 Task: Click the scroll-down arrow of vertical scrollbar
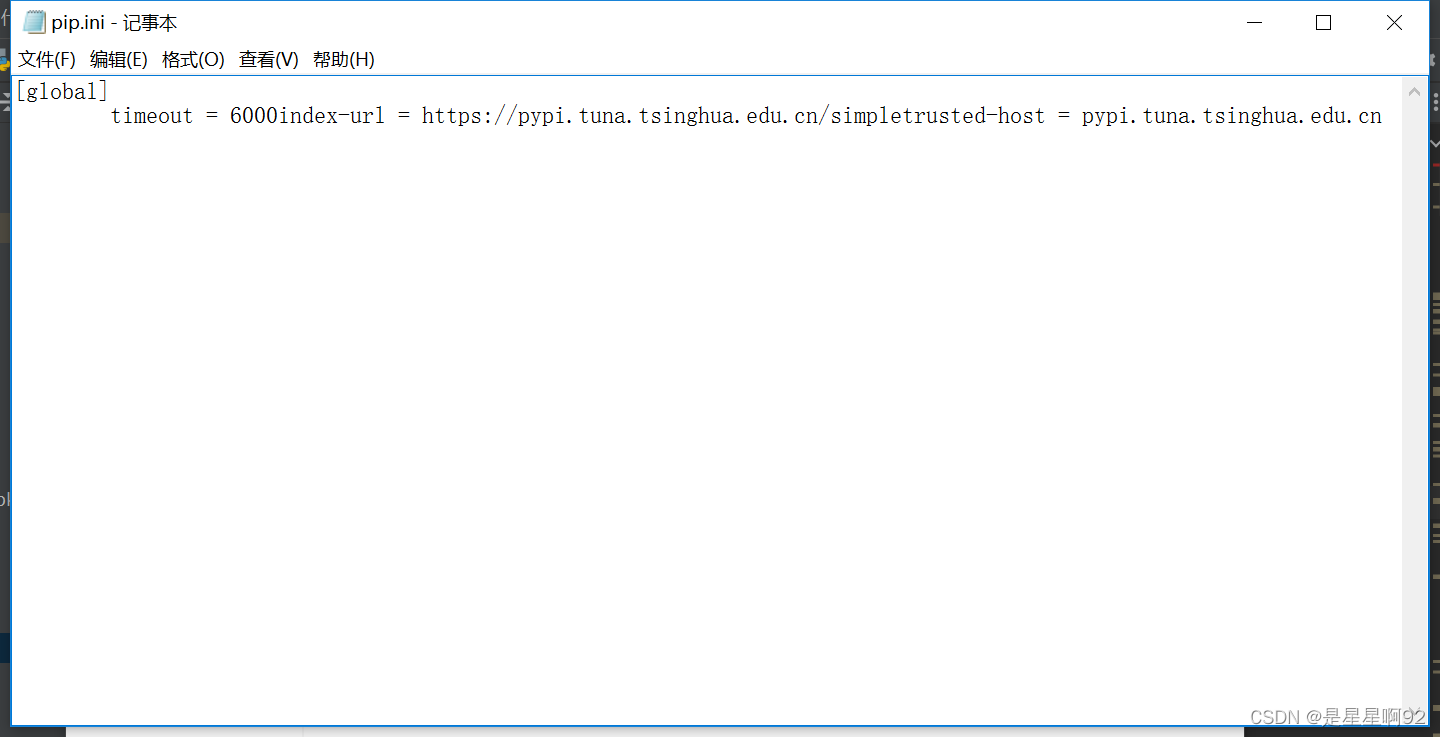tap(1414, 712)
